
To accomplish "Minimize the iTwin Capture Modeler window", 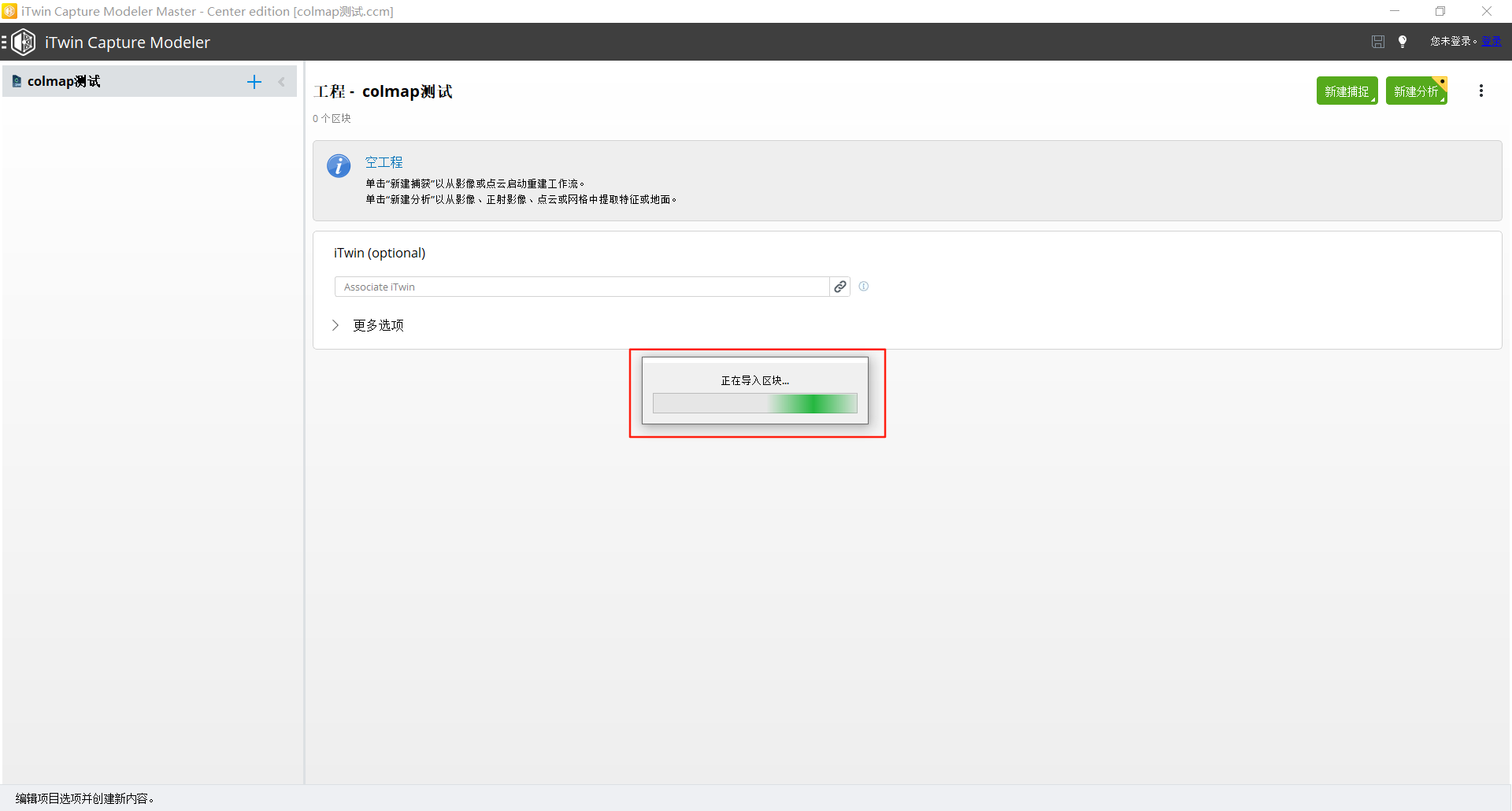I will (1395, 11).
